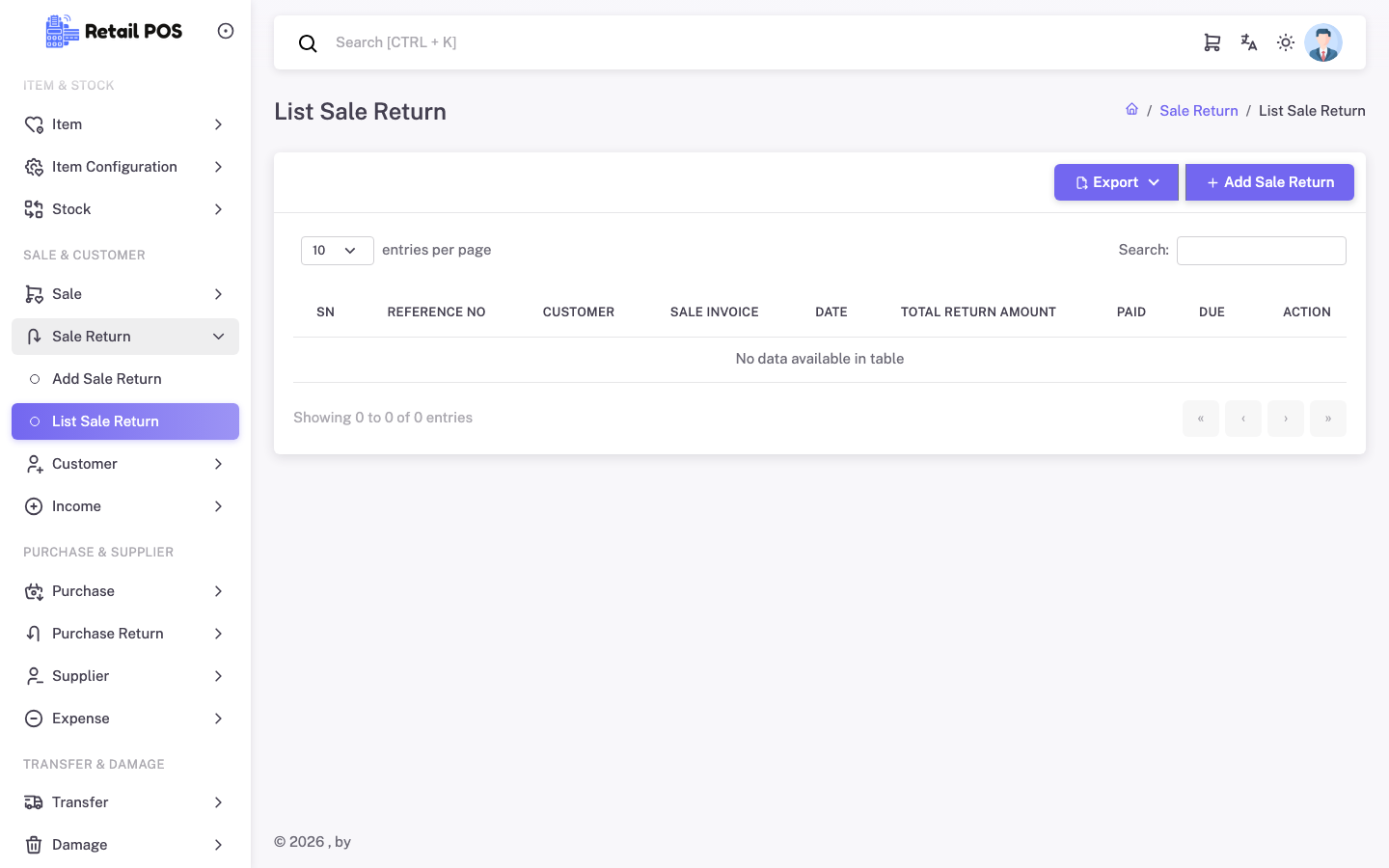The height and width of the screenshot is (868, 1389).
Task: Open the Income sidebar menu
Action: pyautogui.click(x=125, y=506)
